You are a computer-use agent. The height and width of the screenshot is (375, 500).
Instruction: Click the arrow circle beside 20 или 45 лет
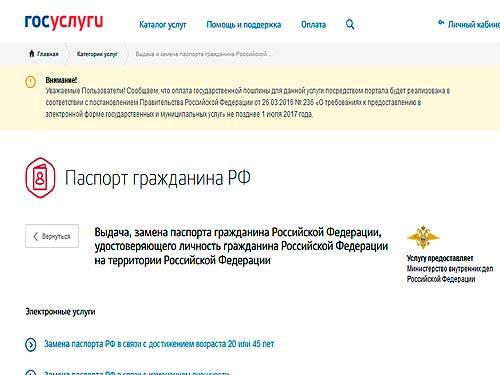tap(31, 344)
